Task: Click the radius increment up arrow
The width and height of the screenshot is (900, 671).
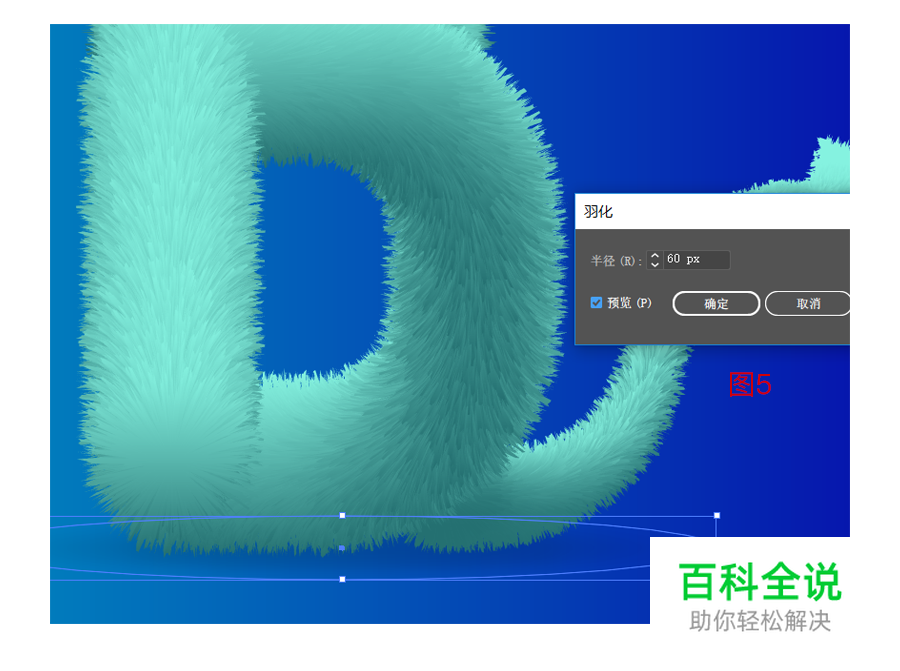Action: tap(655, 255)
